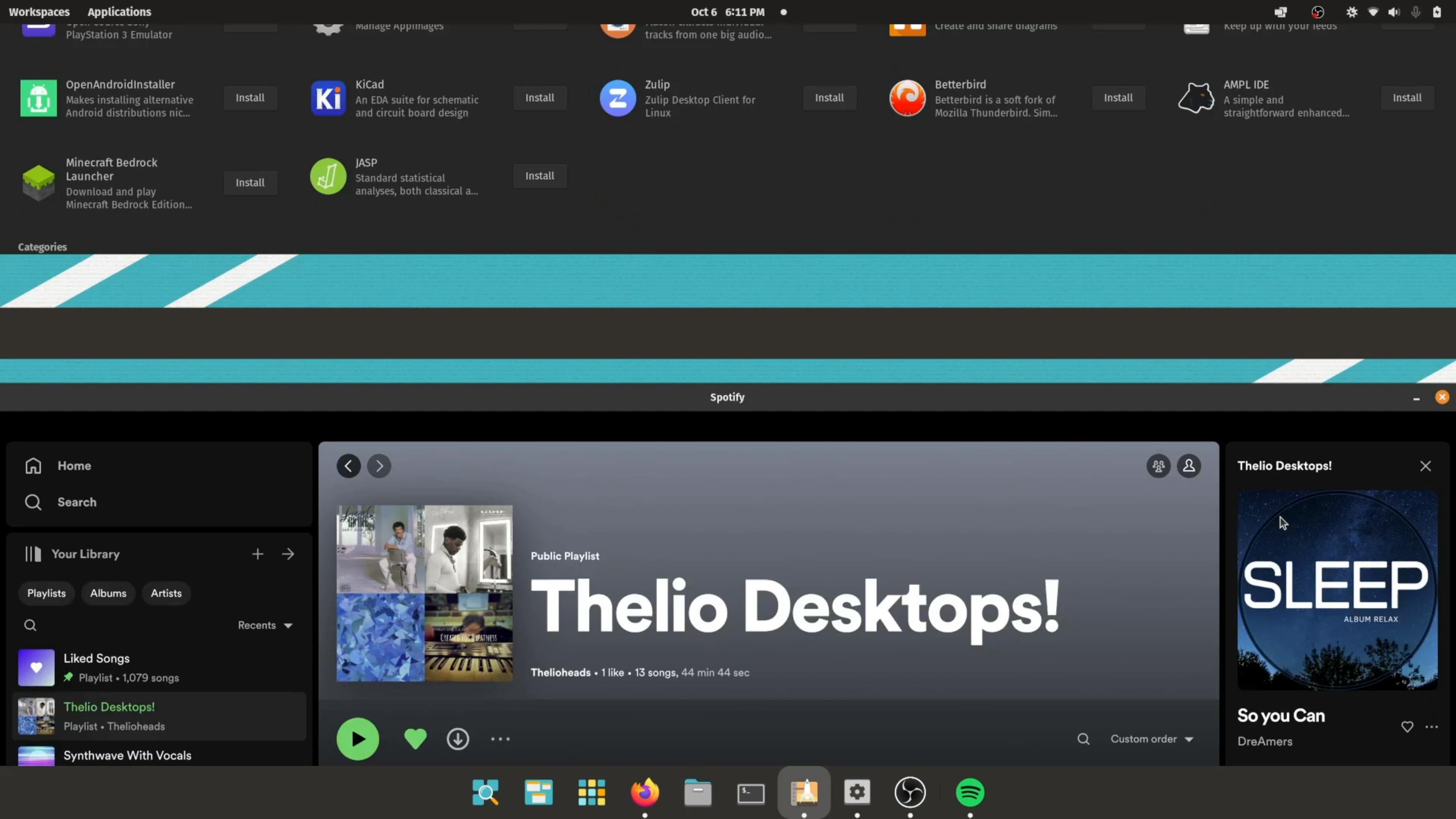Image resolution: width=1456 pixels, height=819 pixels.
Task: Search in Your Library magnifier
Action: click(30, 625)
